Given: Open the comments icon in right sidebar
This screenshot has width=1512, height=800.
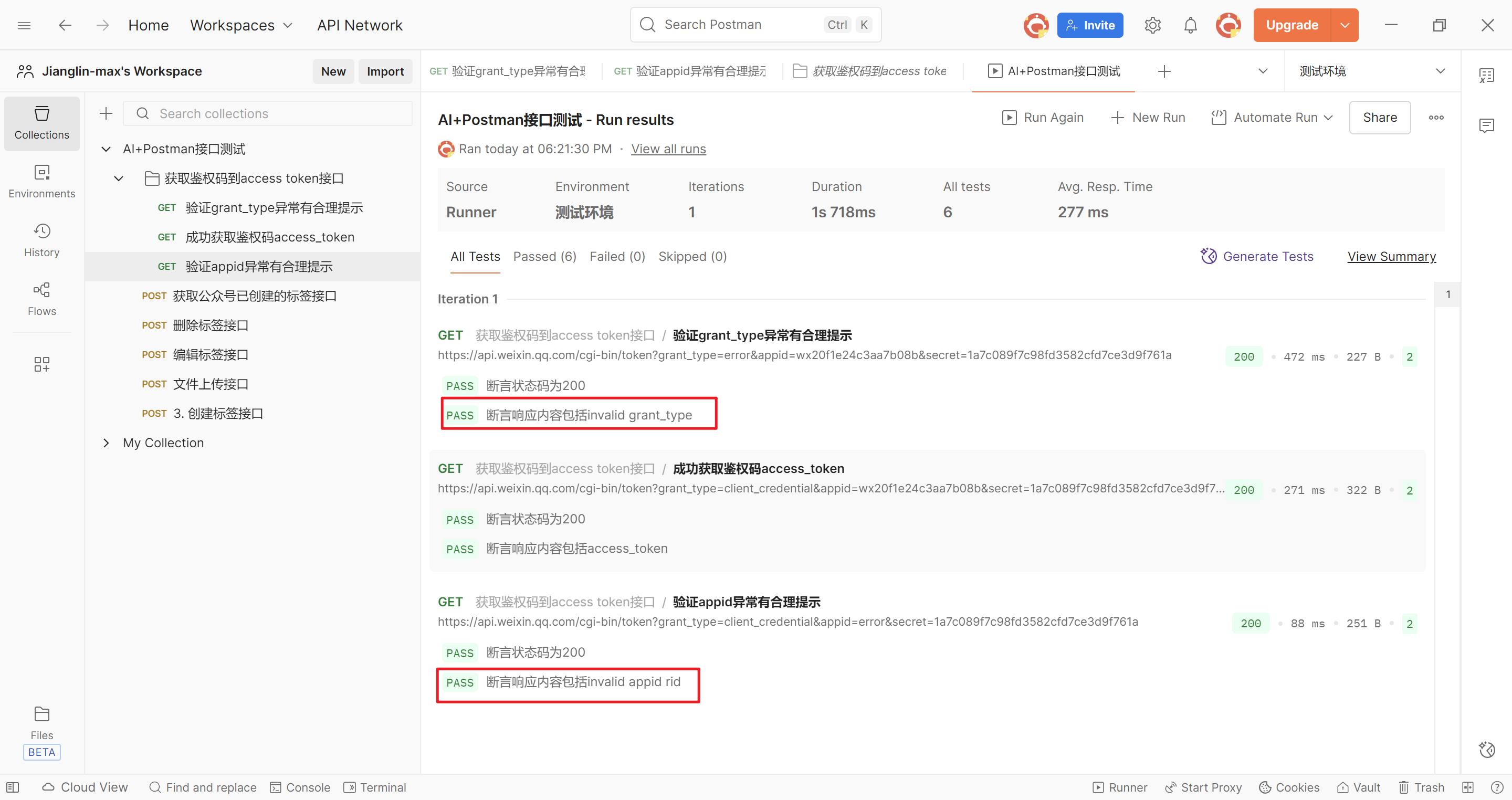Looking at the screenshot, I should 1486,125.
